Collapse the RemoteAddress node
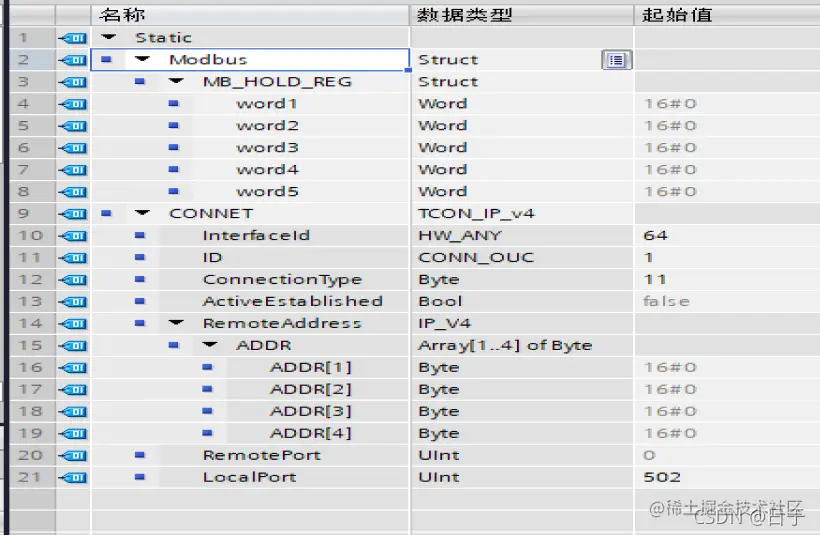 coord(176,323)
